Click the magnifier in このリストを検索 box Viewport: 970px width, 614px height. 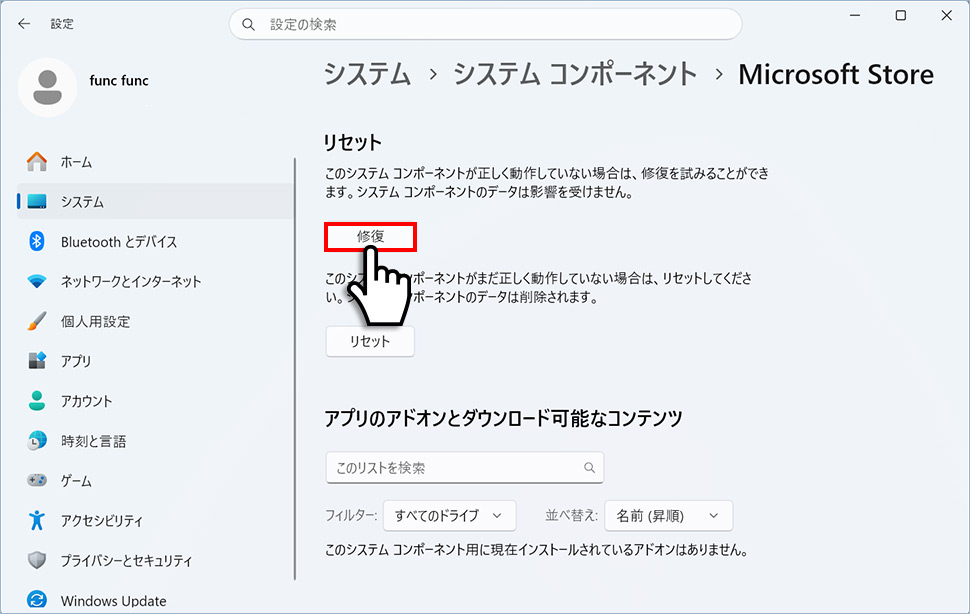point(590,467)
